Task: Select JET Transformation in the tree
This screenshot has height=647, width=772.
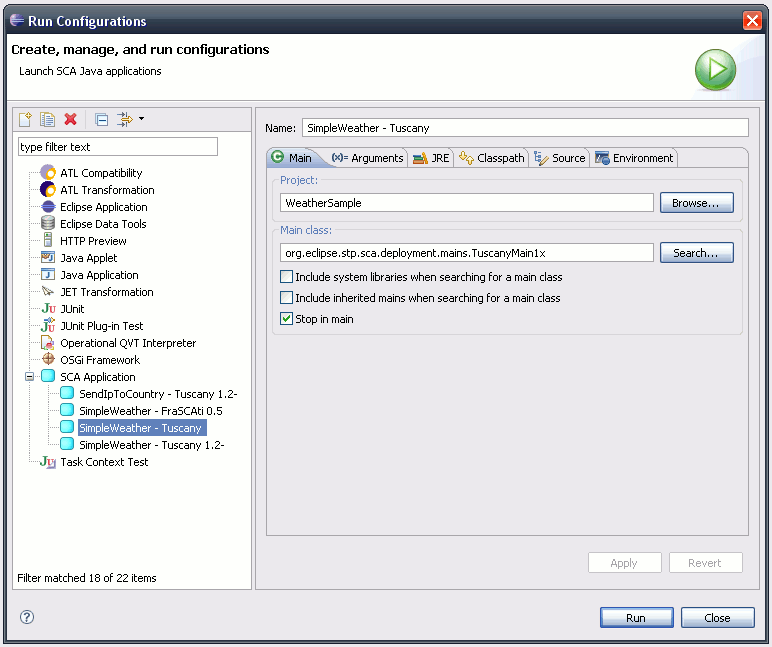Action: point(107,291)
